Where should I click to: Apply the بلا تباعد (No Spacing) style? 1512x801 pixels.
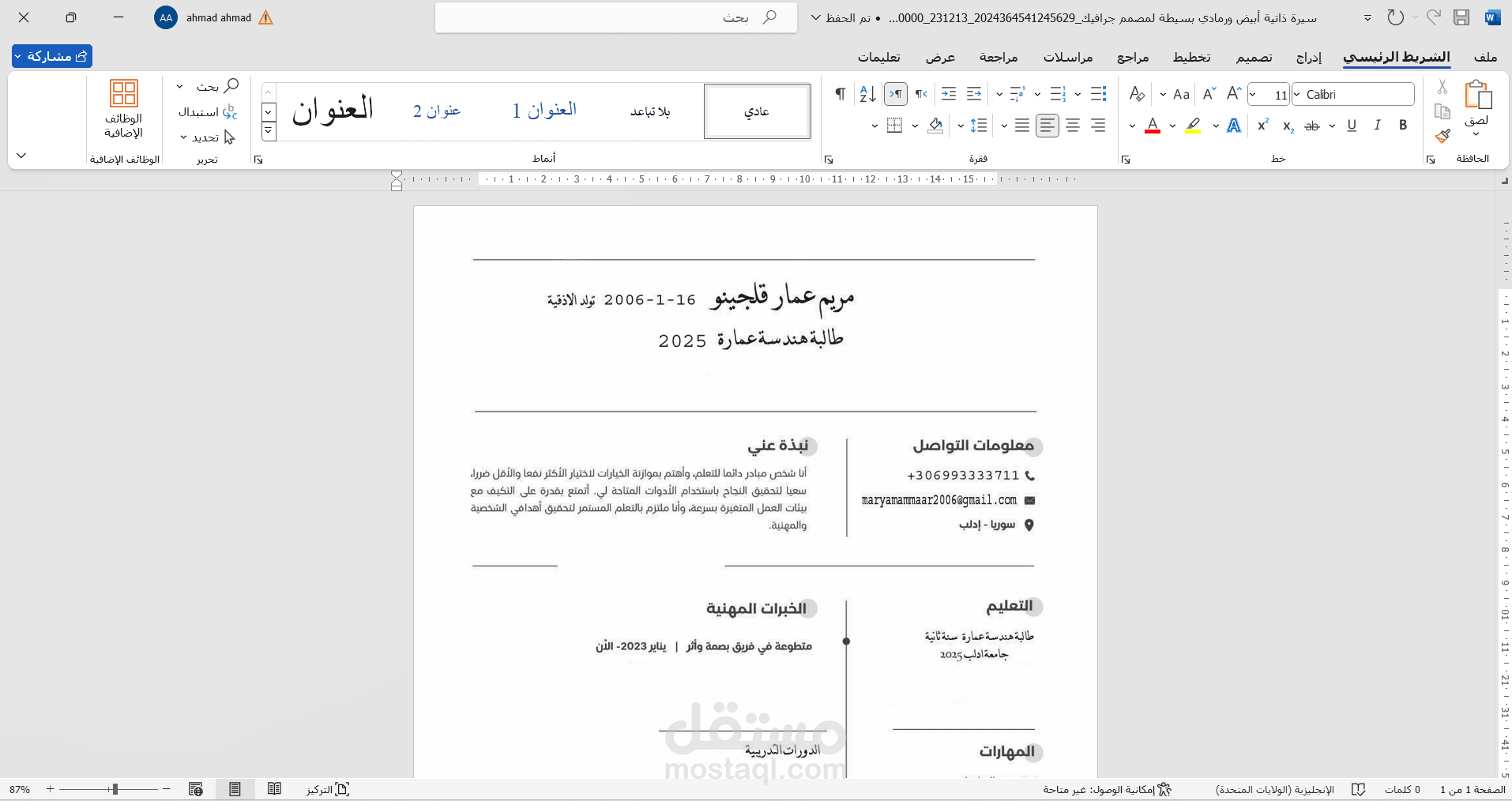tap(650, 111)
